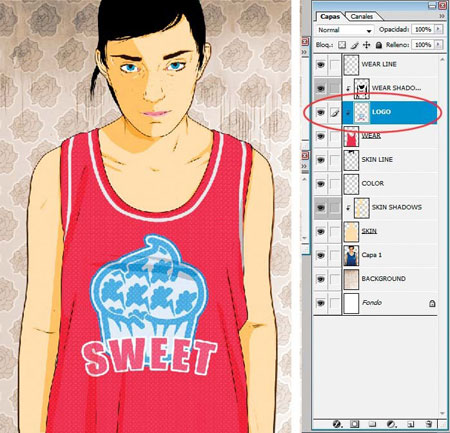Add a layer mask from the panel footer
Viewport: 450px width, 433px height.
point(355,424)
